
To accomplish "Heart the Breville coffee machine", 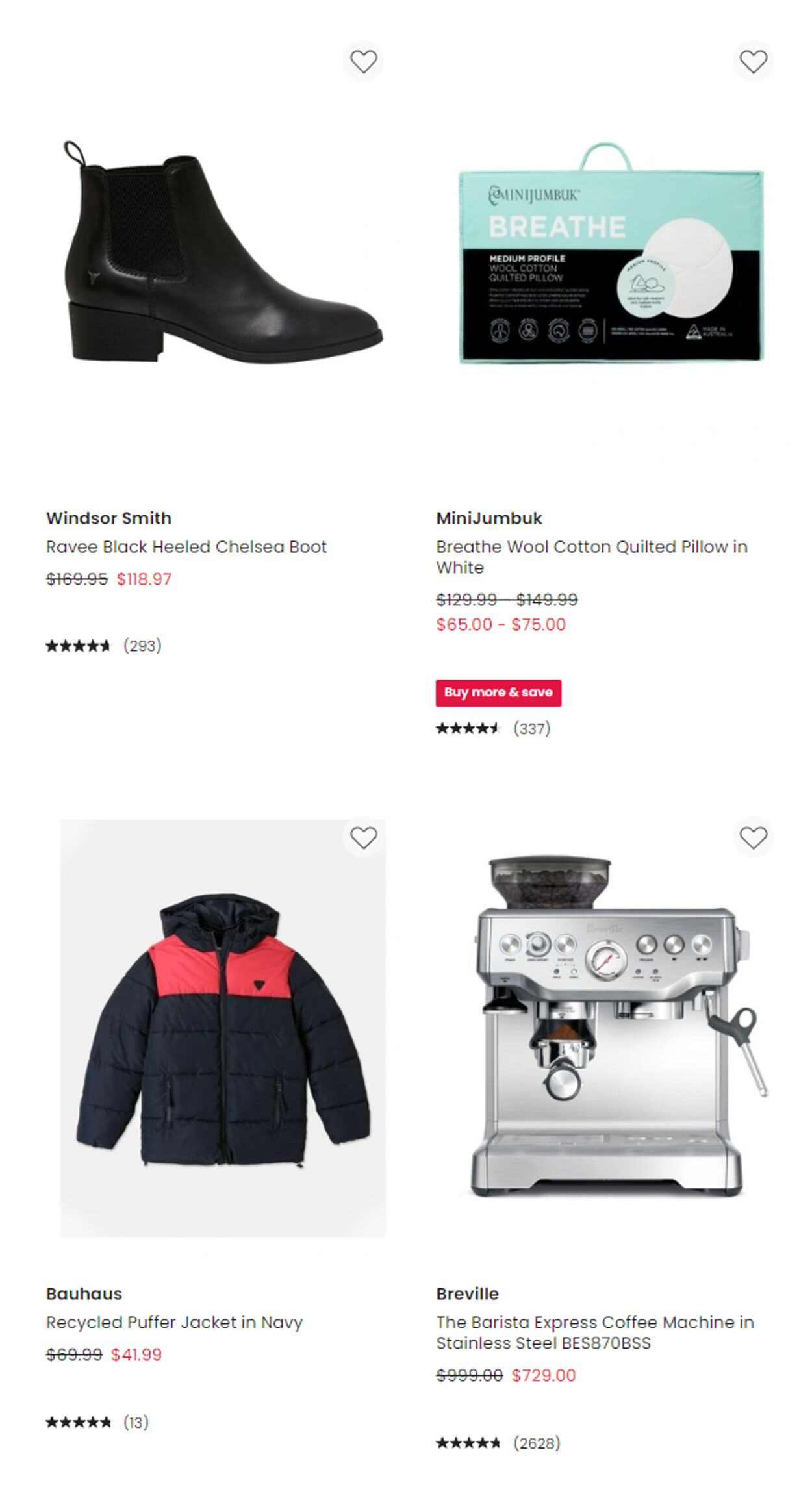I will 754,837.
